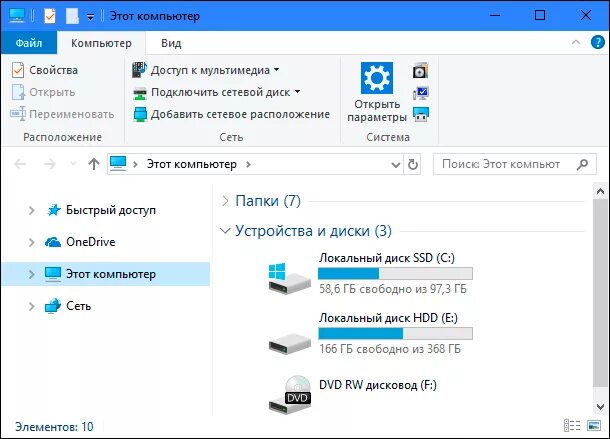Viewport: 610px width, 439px height.
Task: Click the Открыть параметры gear icon
Action: 377,78
